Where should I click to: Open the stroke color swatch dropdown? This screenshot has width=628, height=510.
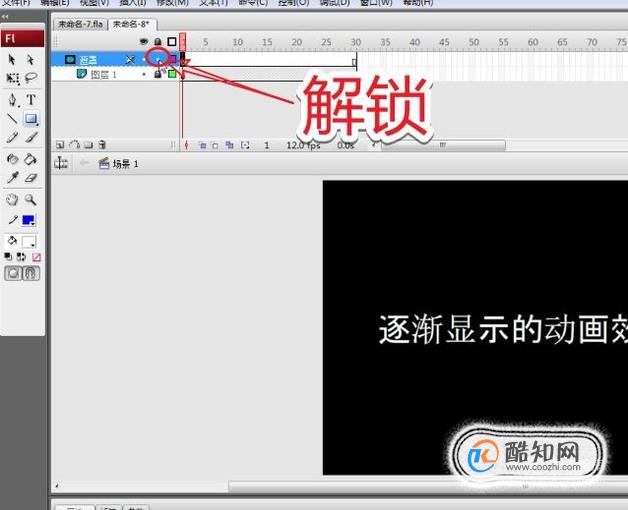point(28,220)
